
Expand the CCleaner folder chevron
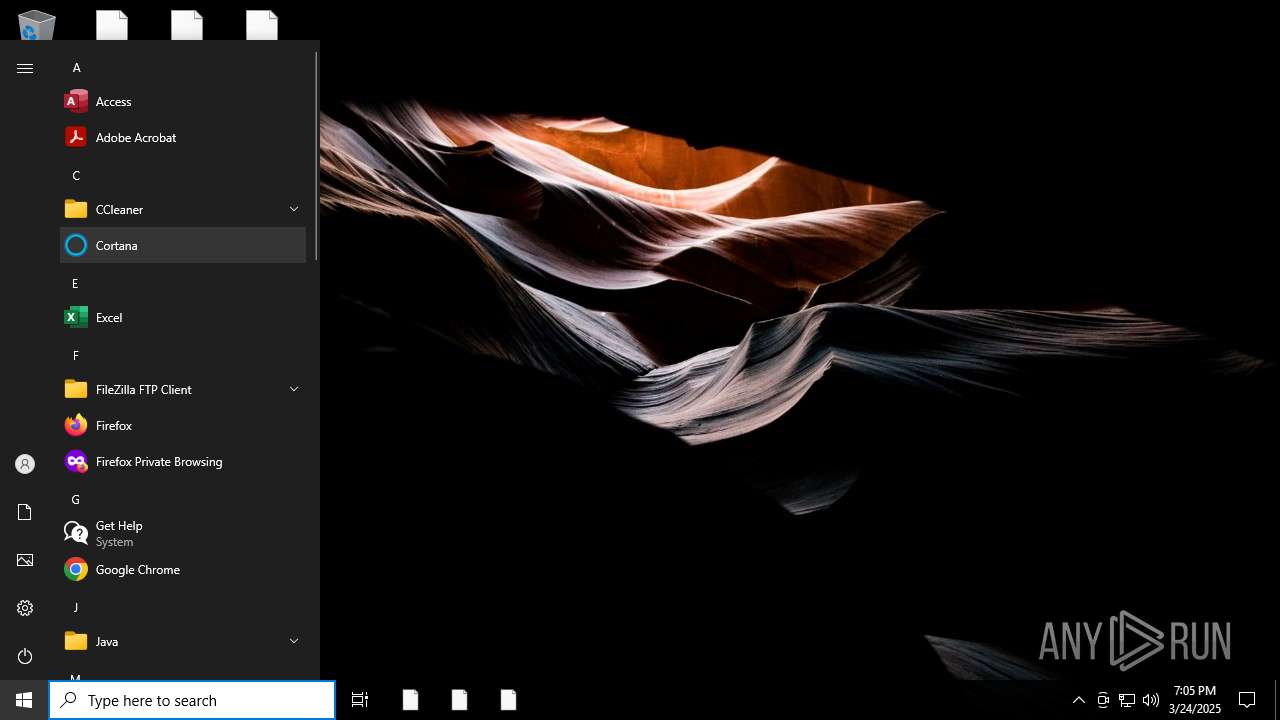click(294, 209)
